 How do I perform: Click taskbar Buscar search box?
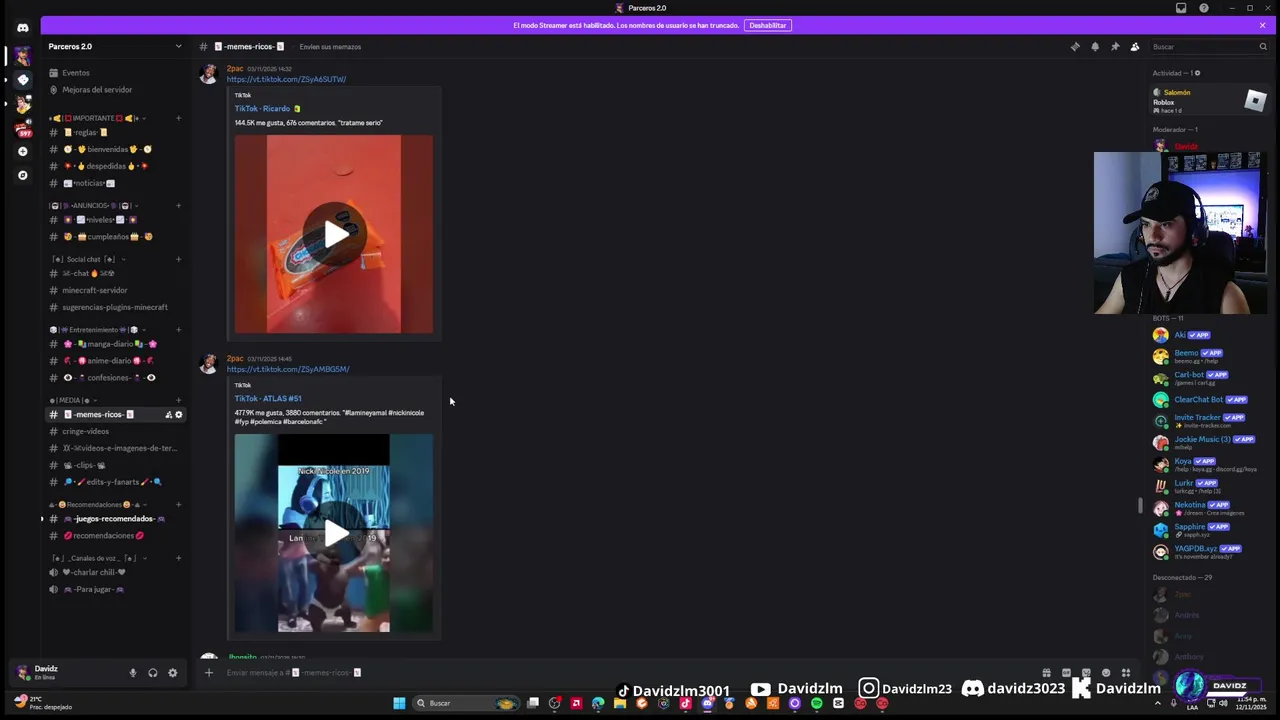(465, 703)
